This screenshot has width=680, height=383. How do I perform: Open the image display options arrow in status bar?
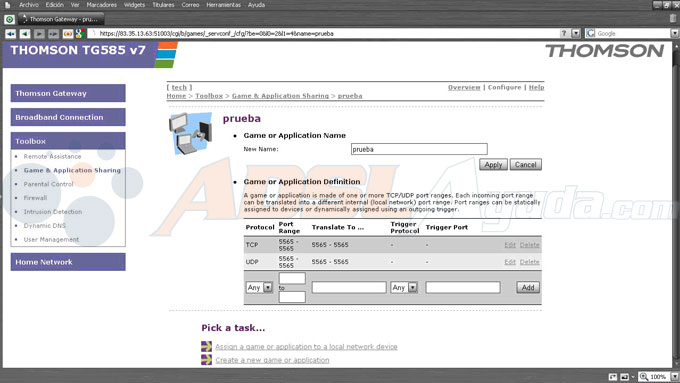pyautogui.click(x=633, y=377)
